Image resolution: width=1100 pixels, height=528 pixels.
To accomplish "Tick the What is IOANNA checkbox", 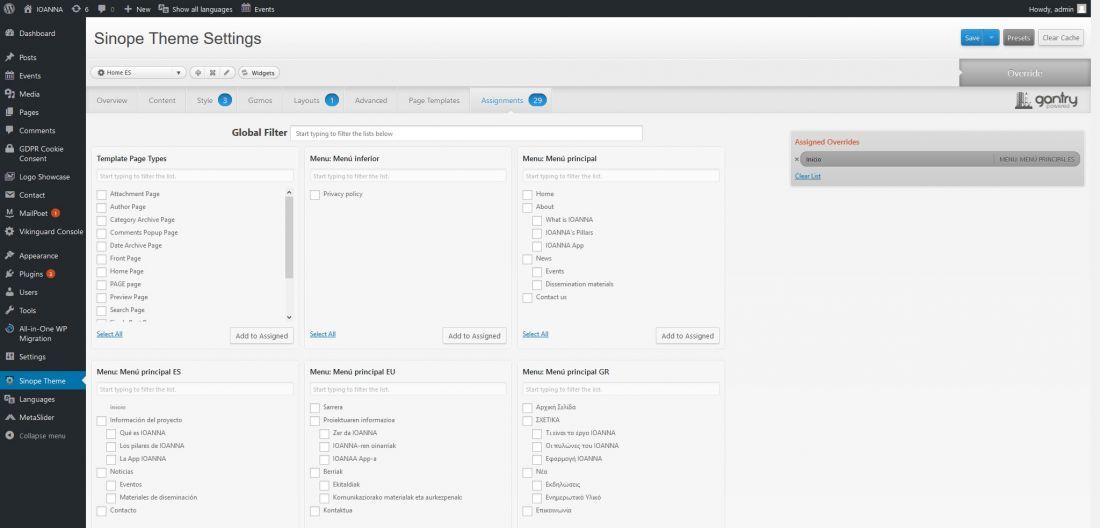I will pyautogui.click(x=537, y=220).
